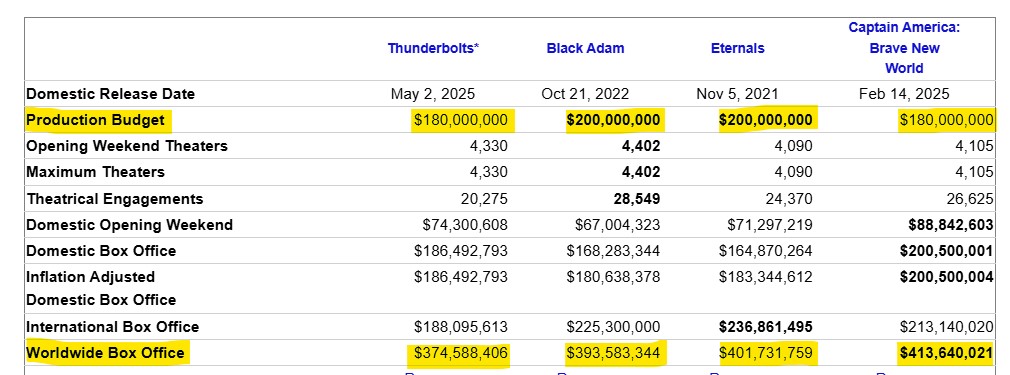
Task: Select the Production Budget row label
Action: coord(95,120)
